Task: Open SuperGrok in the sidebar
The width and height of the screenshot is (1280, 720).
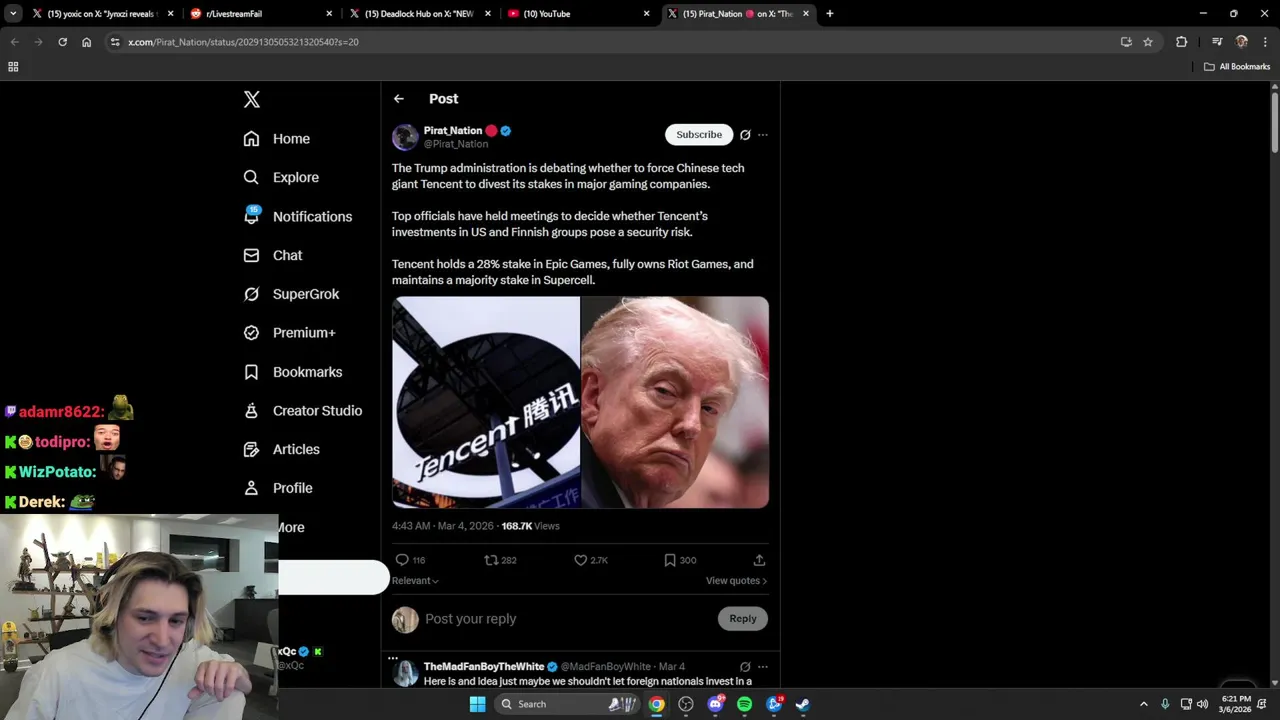Action: (292, 294)
